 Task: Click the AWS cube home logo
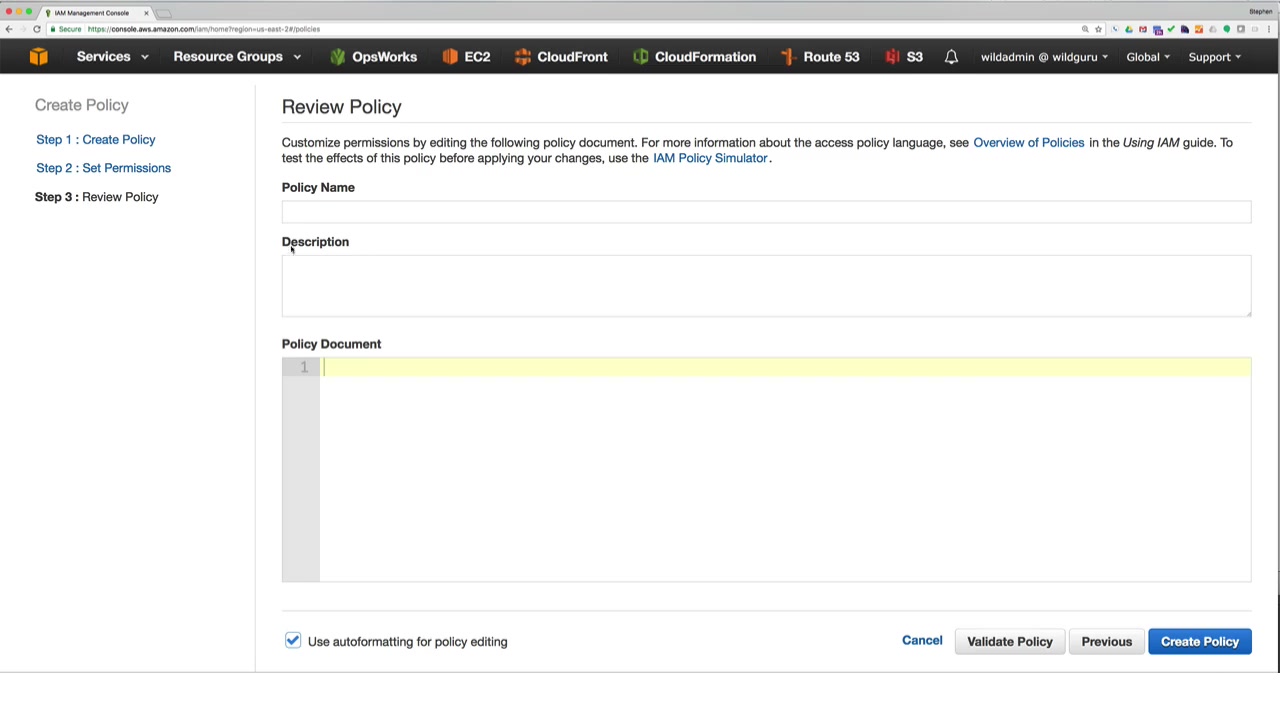pyautogui.click(x=38, y=57)
